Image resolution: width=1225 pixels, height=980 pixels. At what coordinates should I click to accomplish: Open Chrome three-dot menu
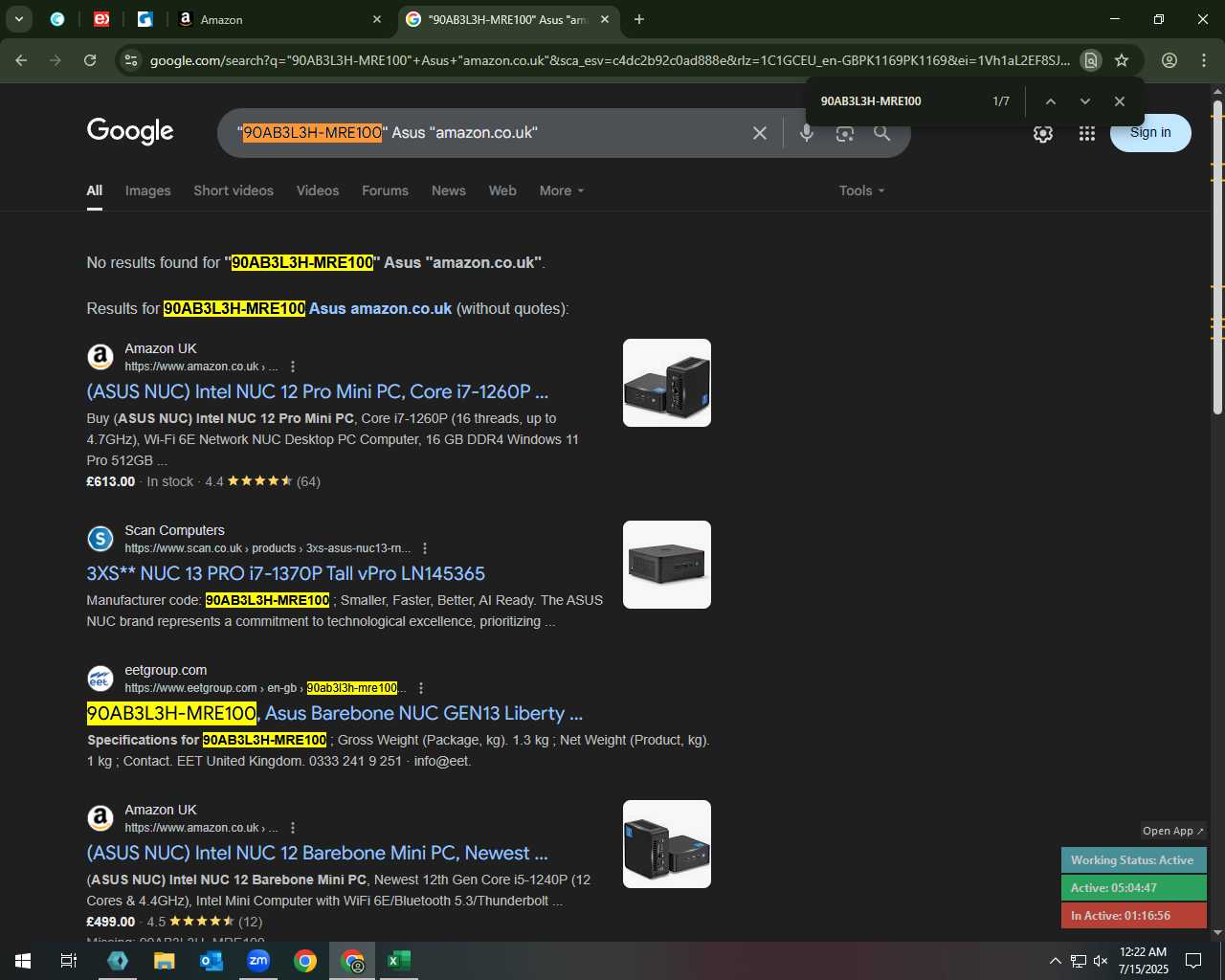pos(1204,60)
